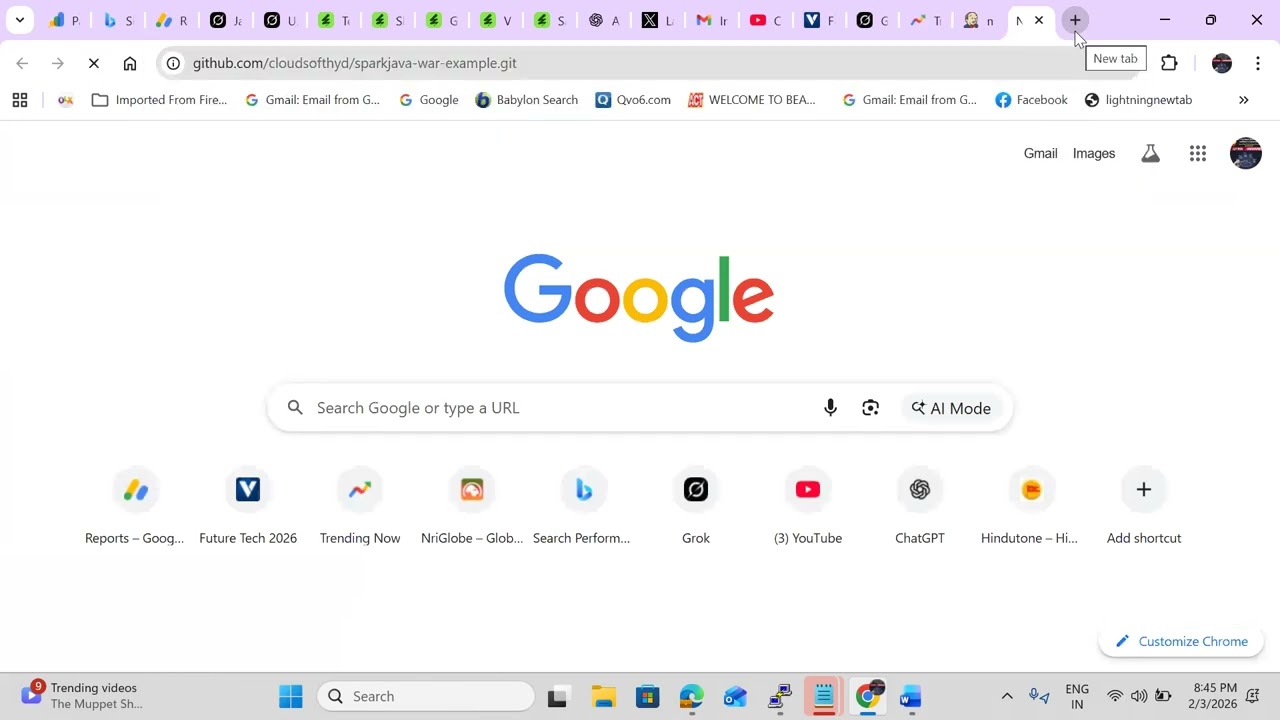Open the Gmail link on Google page
Viewport: 1280px width, 720px height.
1040,153
